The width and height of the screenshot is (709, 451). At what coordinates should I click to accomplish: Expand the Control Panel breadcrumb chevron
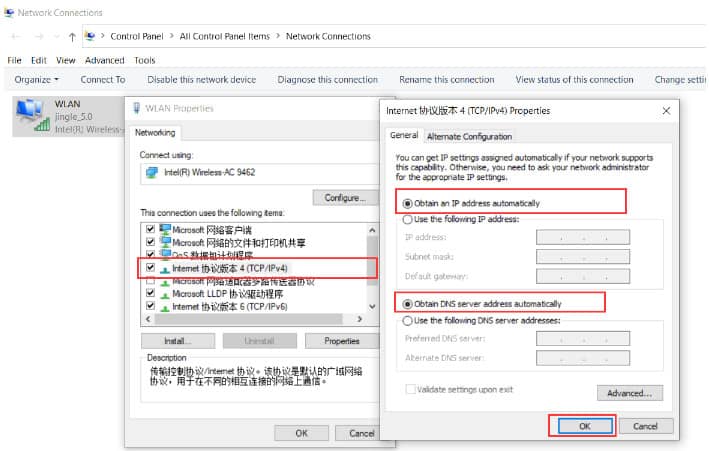pos(171,36)
